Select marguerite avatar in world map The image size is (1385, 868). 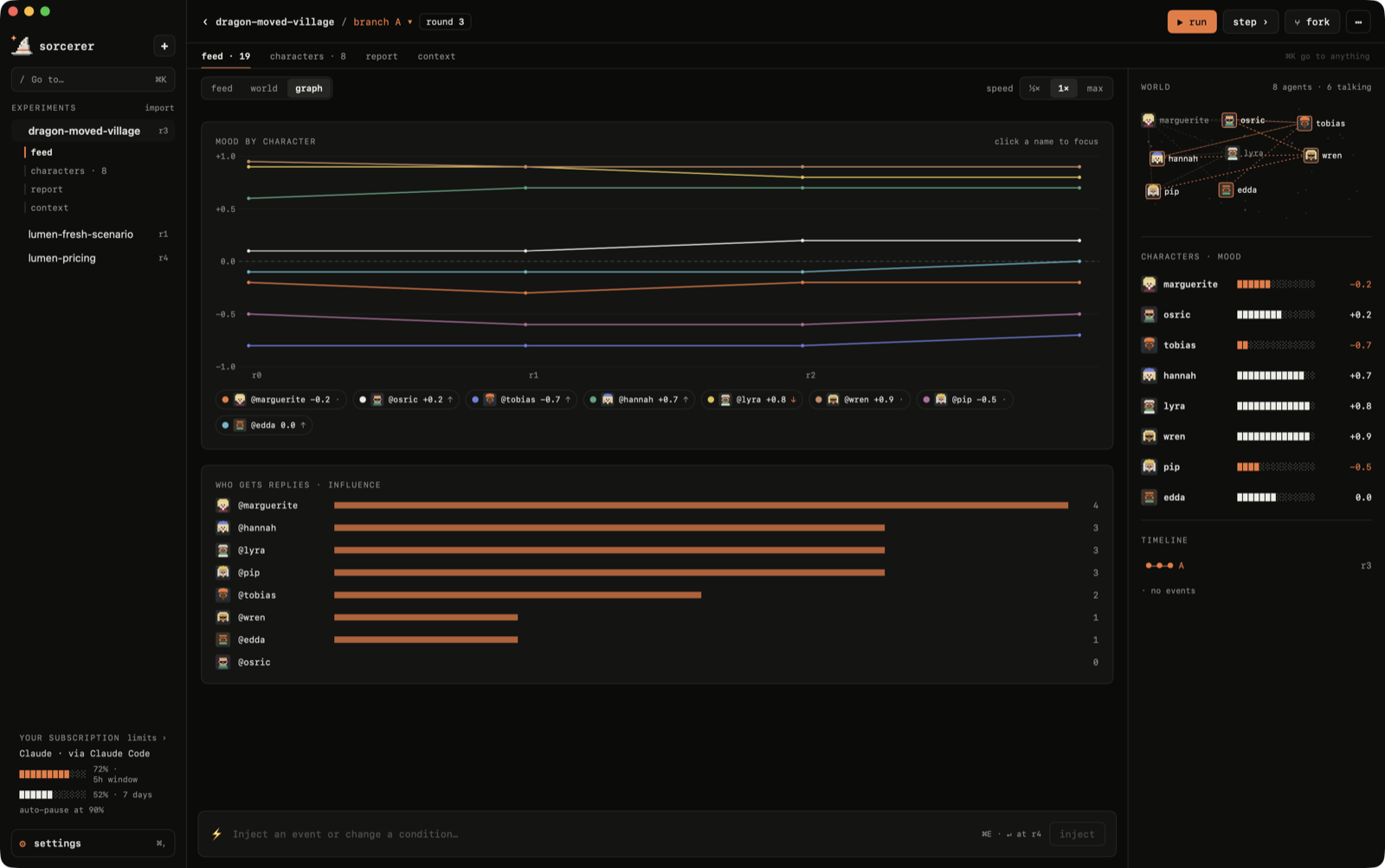1149,120
